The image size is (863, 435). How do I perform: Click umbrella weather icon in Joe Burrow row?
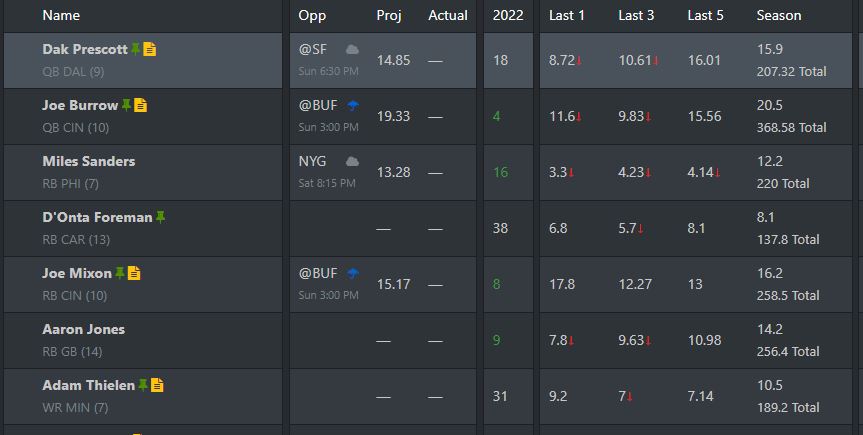[x=353, y=105]
